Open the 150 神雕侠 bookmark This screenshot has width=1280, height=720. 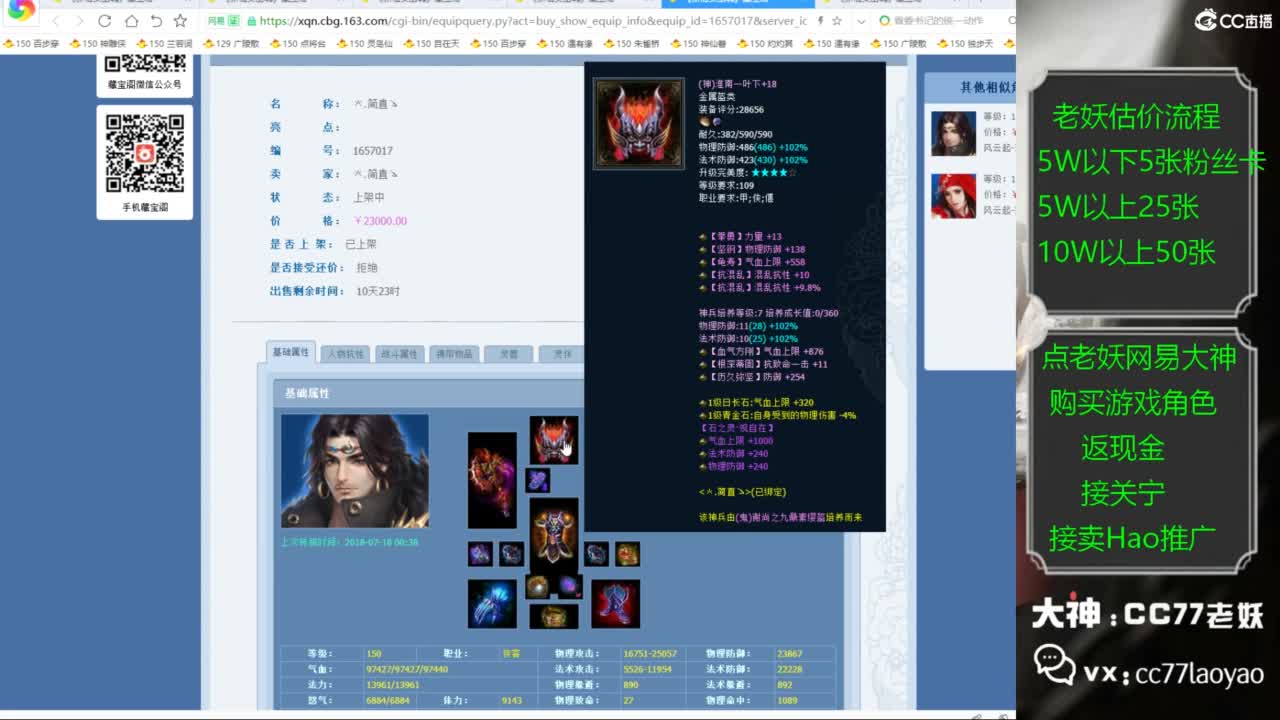[98, 44]
